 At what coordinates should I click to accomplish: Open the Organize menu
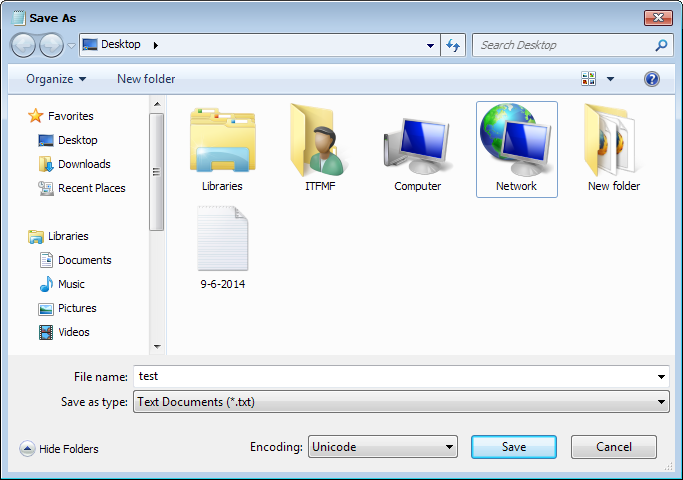[x=56, y=79]
